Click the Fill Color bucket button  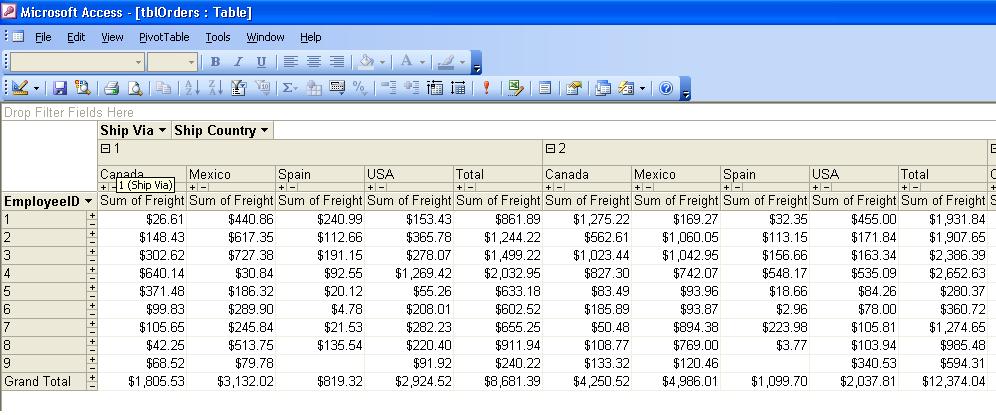[366, 62]
